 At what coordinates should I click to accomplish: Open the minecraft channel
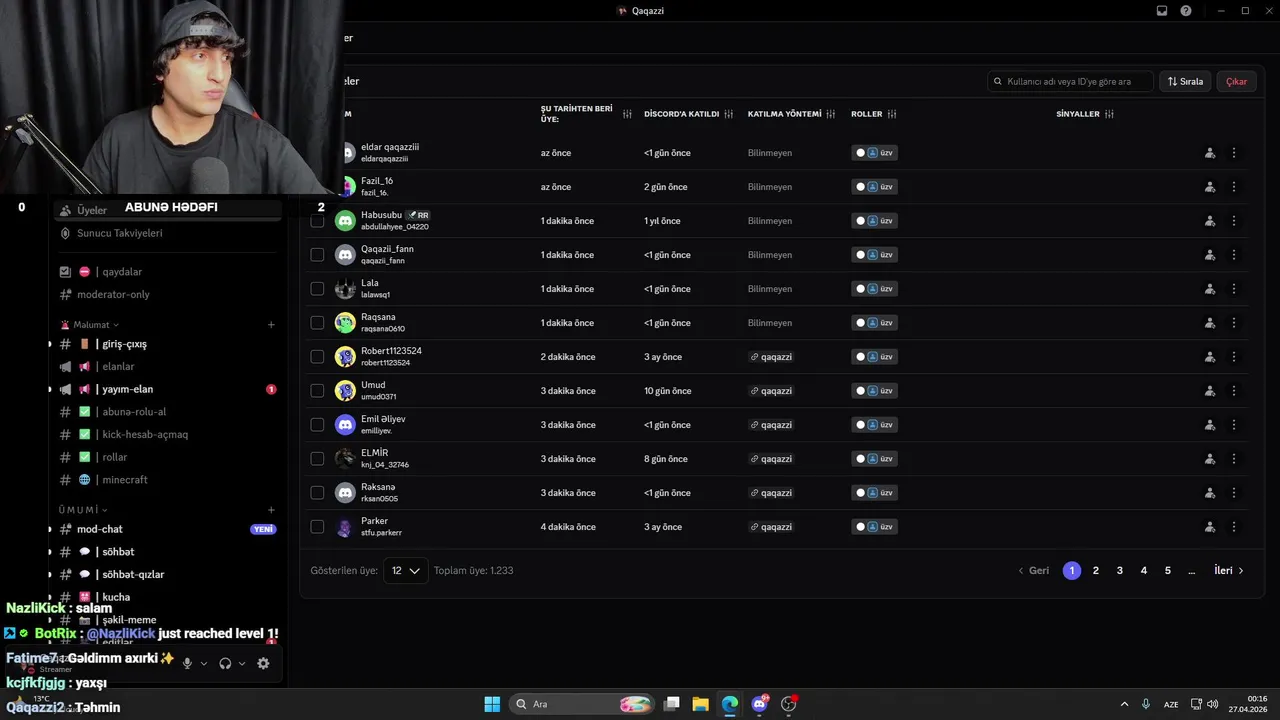point(167,480)
